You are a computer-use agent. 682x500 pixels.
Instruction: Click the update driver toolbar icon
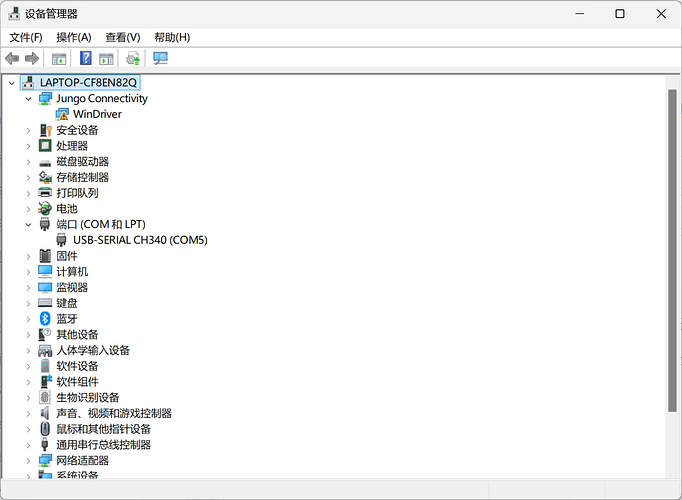pyautogui.click(x=133, y=58)
